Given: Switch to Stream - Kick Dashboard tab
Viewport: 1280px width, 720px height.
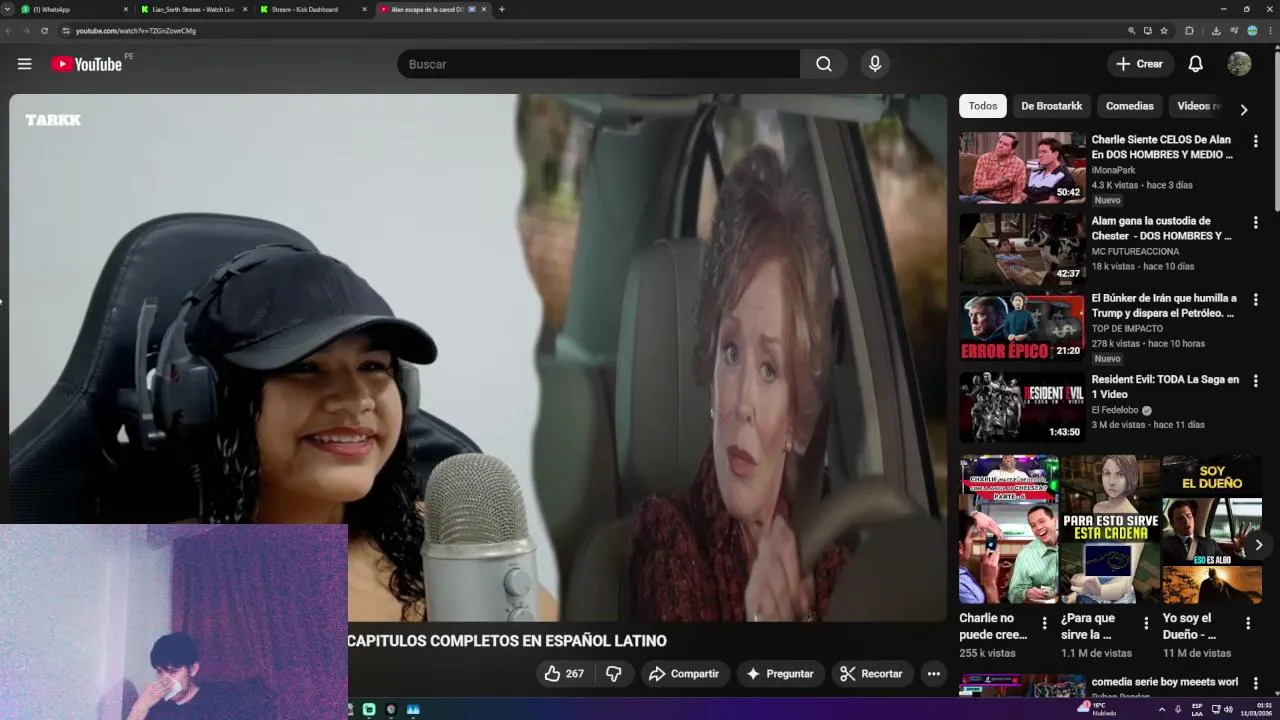Looking at the screenshot, I should (311, 9).
